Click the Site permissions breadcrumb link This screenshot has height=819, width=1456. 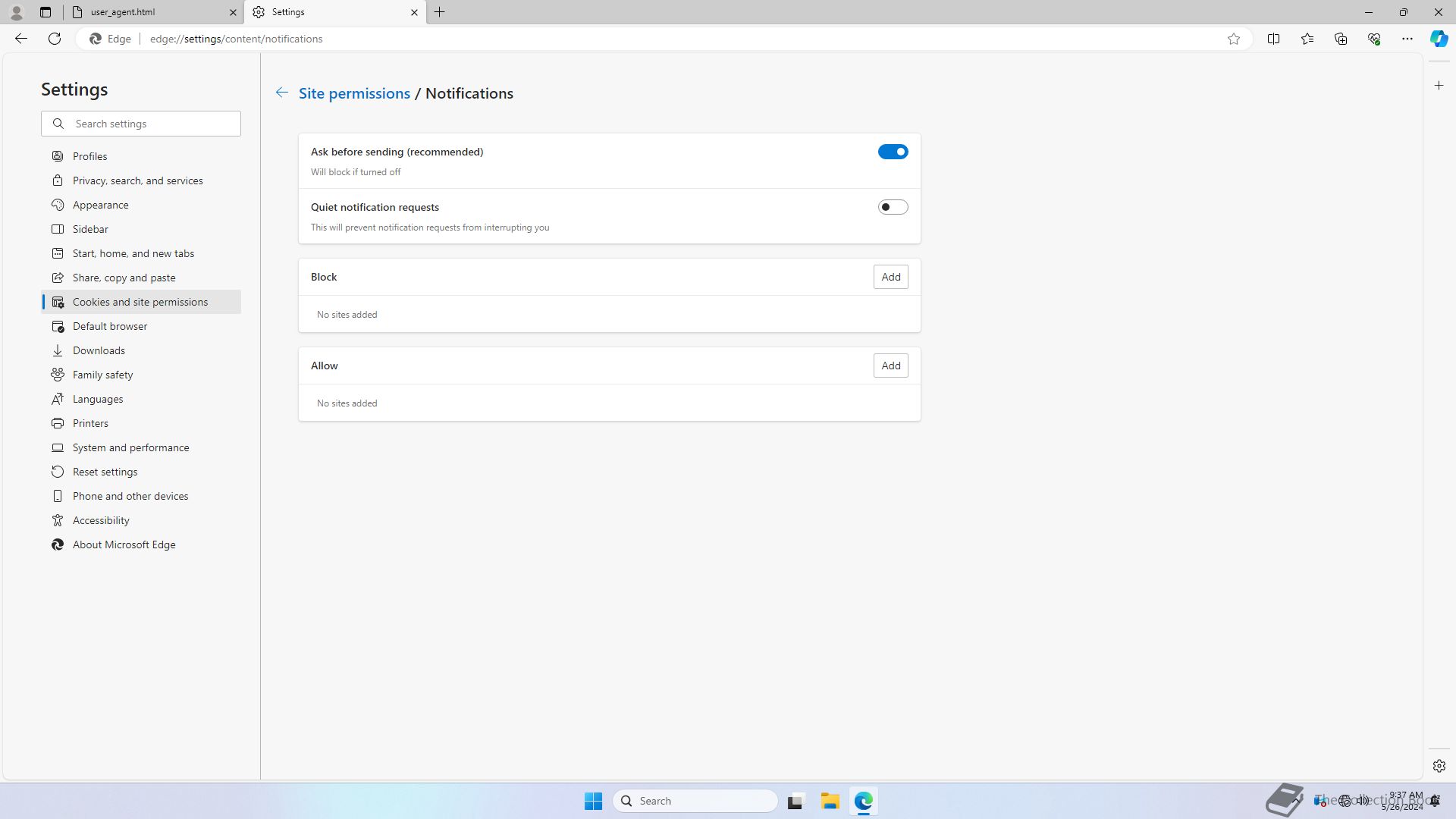point(354,93)
